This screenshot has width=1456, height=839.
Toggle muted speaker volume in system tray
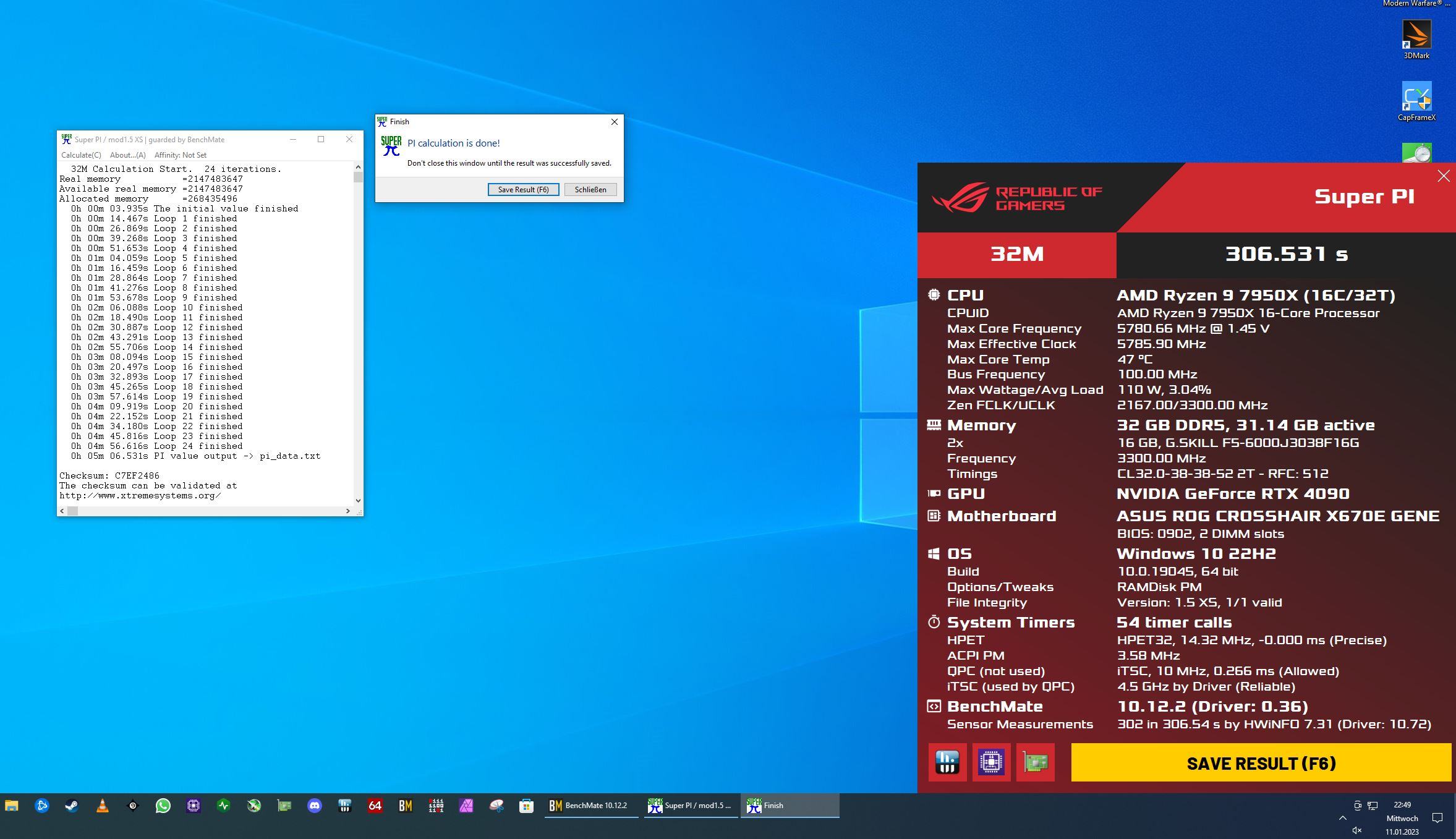coord(1356,830)
